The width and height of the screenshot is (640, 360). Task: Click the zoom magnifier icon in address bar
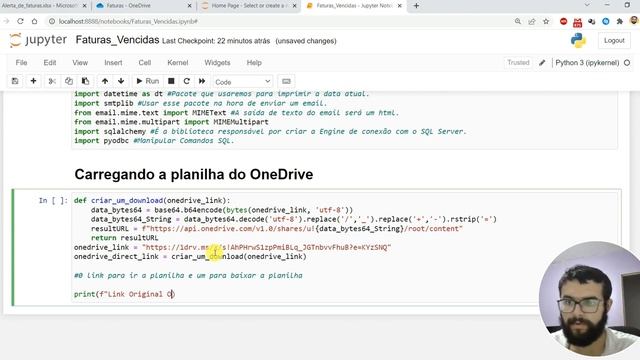coord(518,21)
